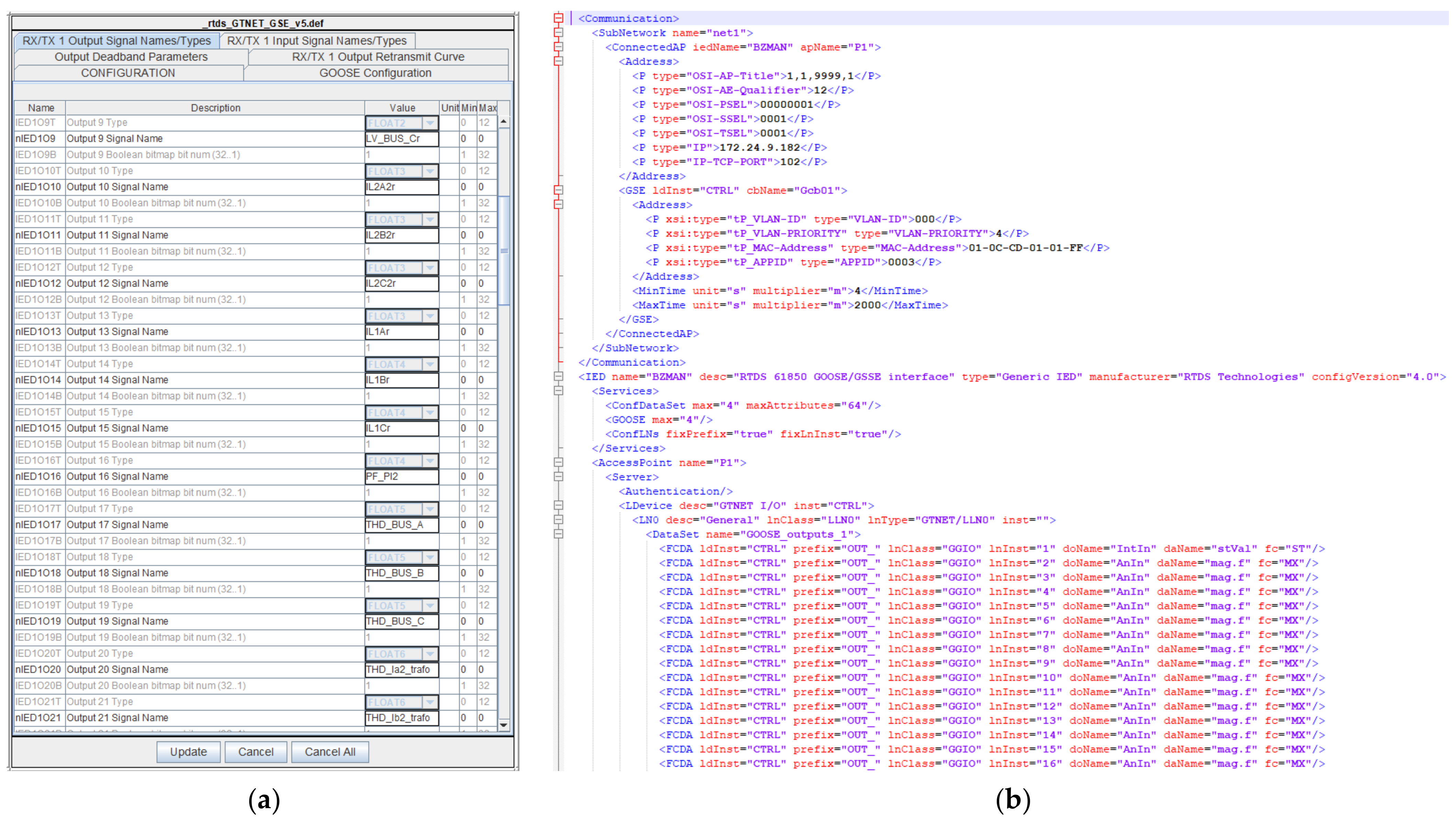This screenshot has height=826, width=1456.
Task: Click scrollbar down arrow in parameter table
Action: click(x=503, y=725)
